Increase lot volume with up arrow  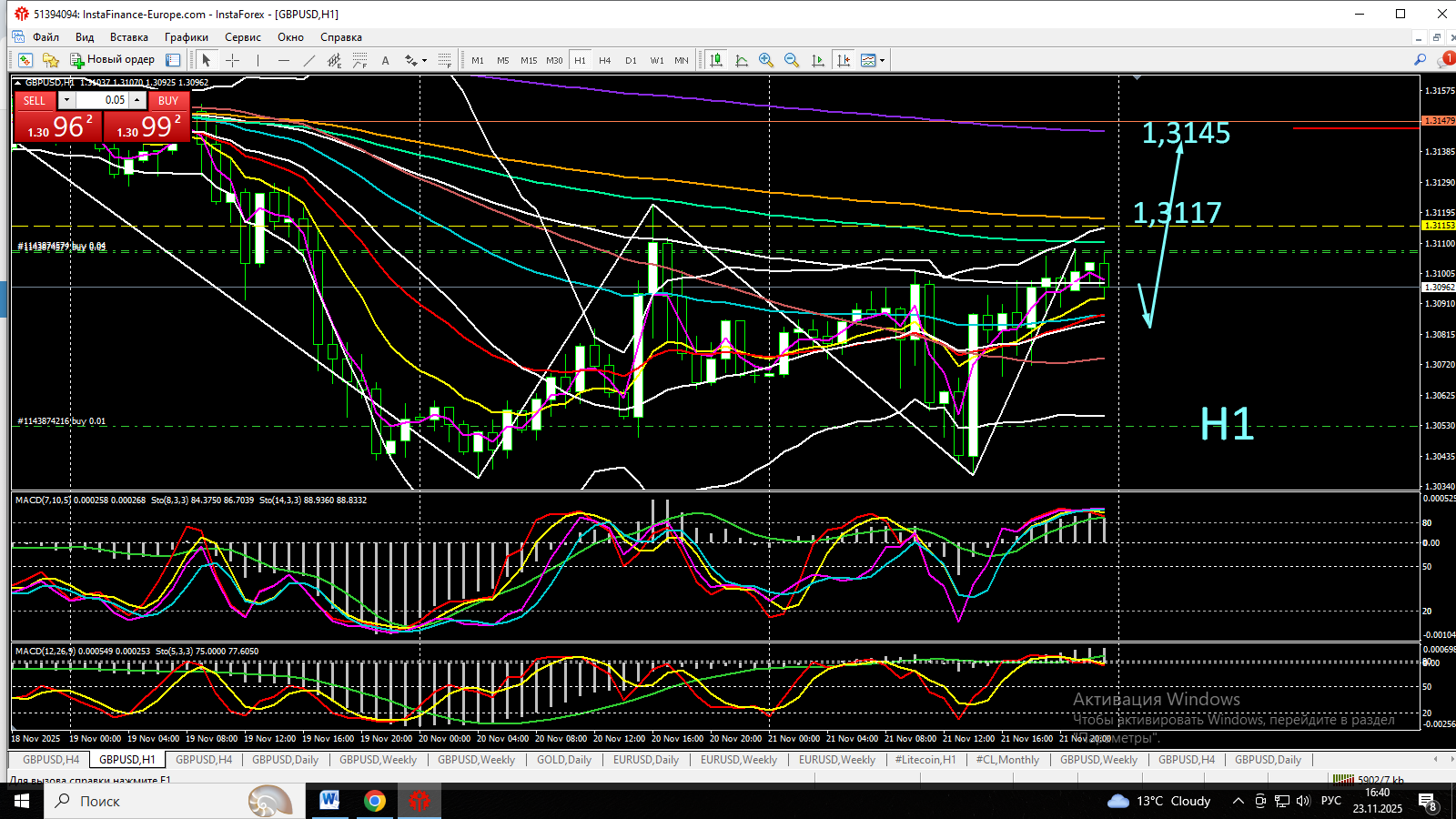coord(137,100)
